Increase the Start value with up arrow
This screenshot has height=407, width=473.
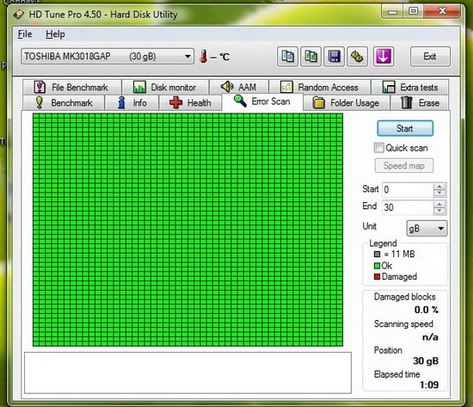(440, 186)
